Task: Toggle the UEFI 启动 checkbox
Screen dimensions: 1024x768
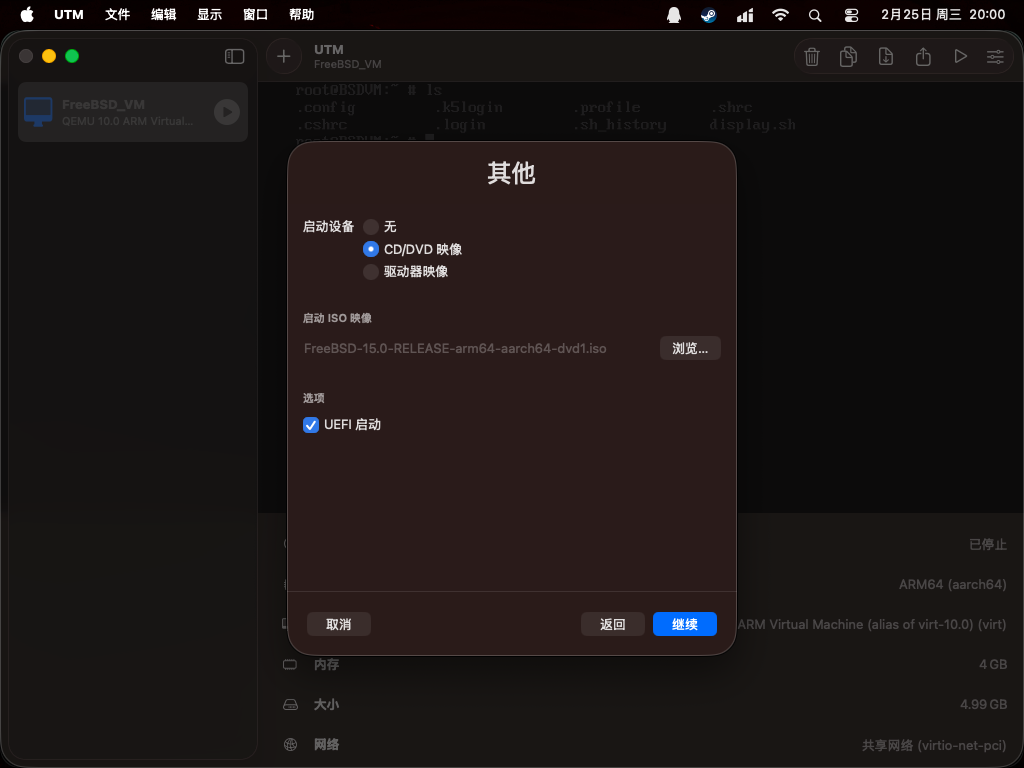Action: pos(311,425)
